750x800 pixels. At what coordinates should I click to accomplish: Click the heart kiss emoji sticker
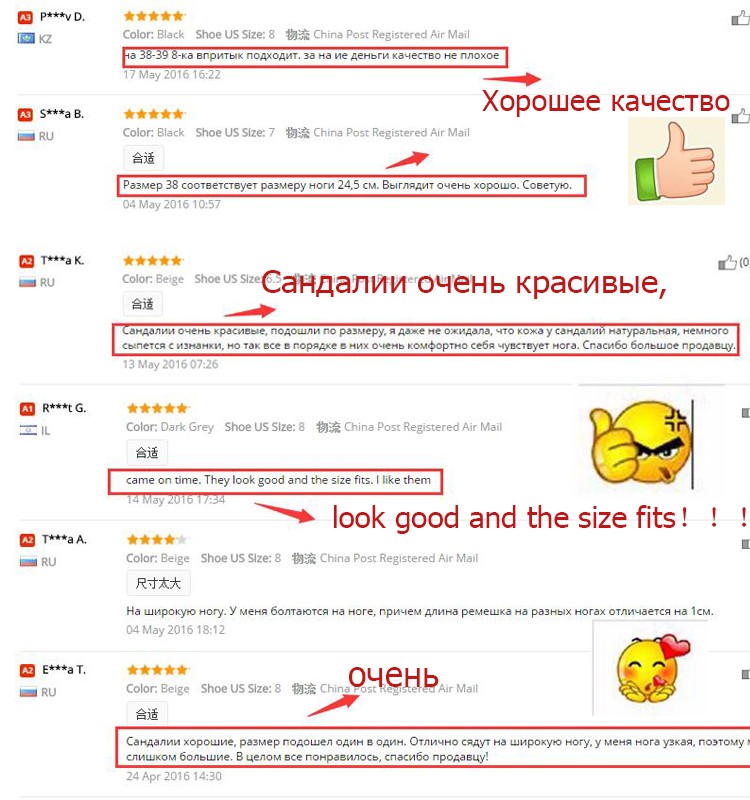point(652,668)
